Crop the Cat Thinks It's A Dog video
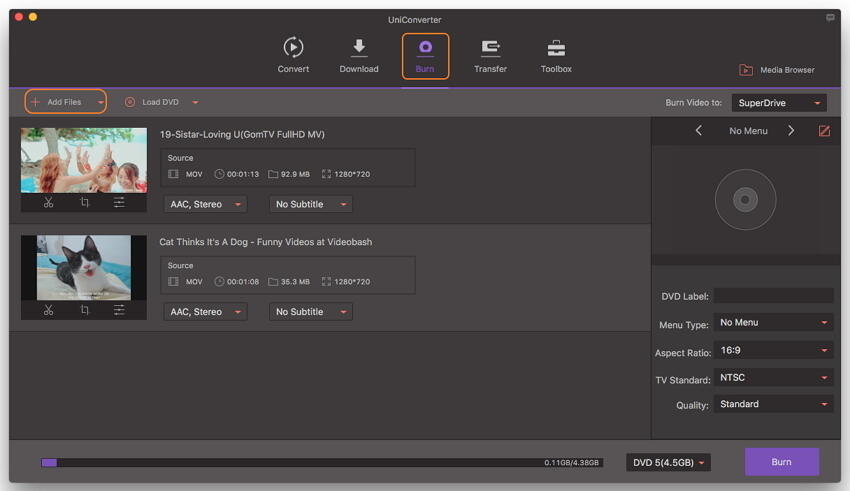The image size is (850, 491). click(85, 310)
